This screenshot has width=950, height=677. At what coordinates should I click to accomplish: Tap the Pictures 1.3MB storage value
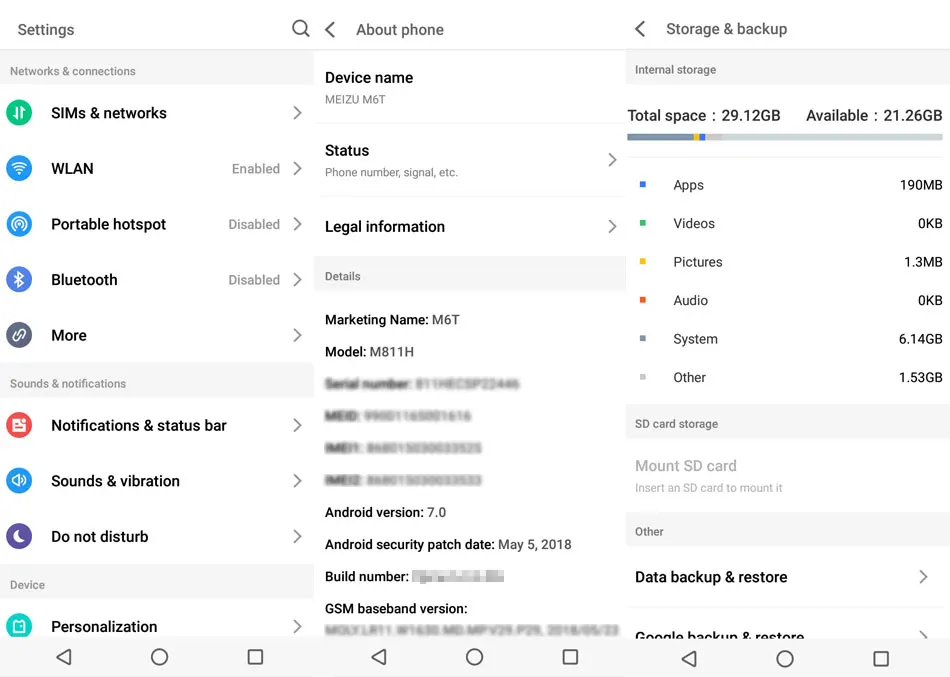[x=923, y=262]
